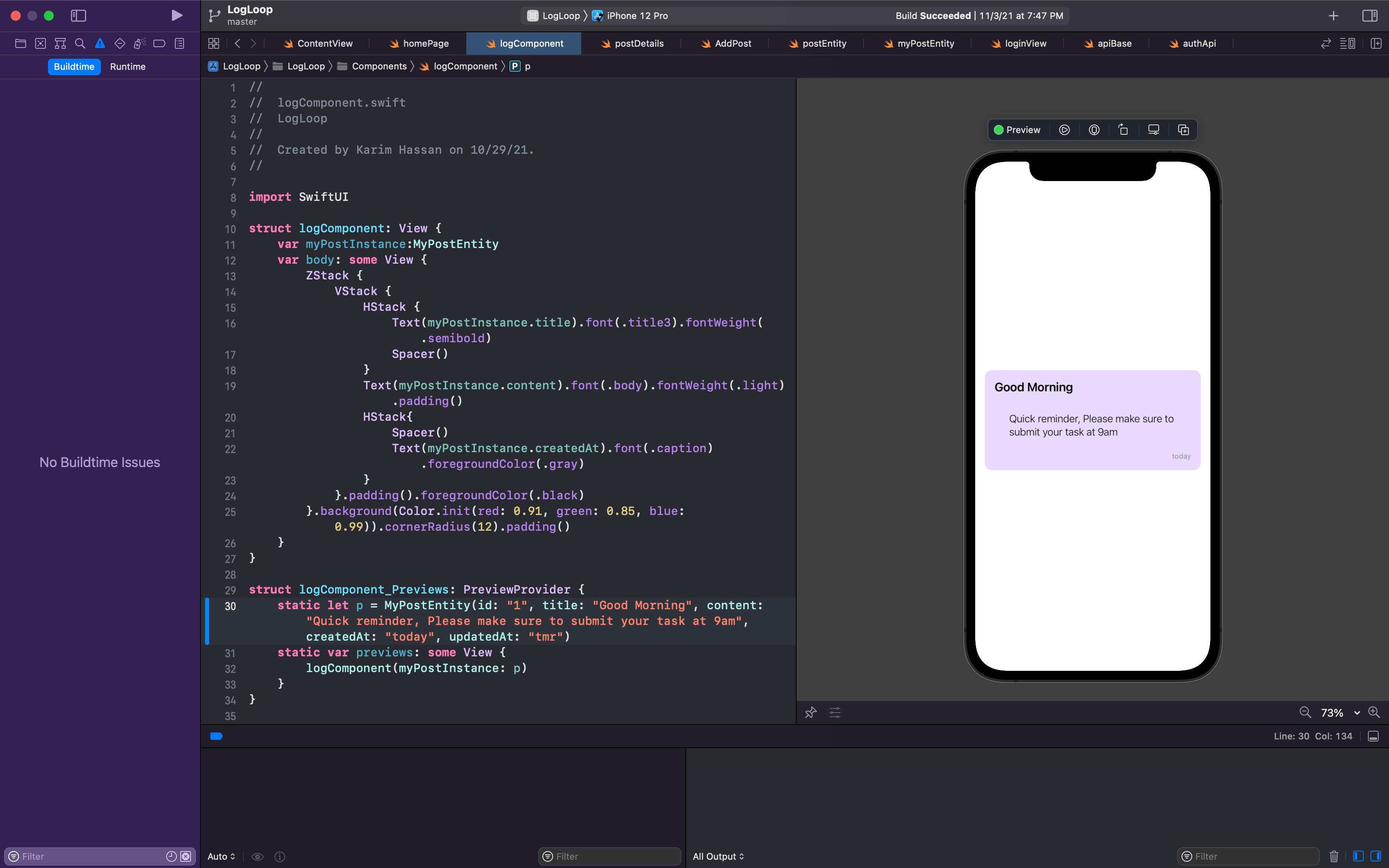
Task: Switch to the authApi tab
Action: tap(1192, 44)
